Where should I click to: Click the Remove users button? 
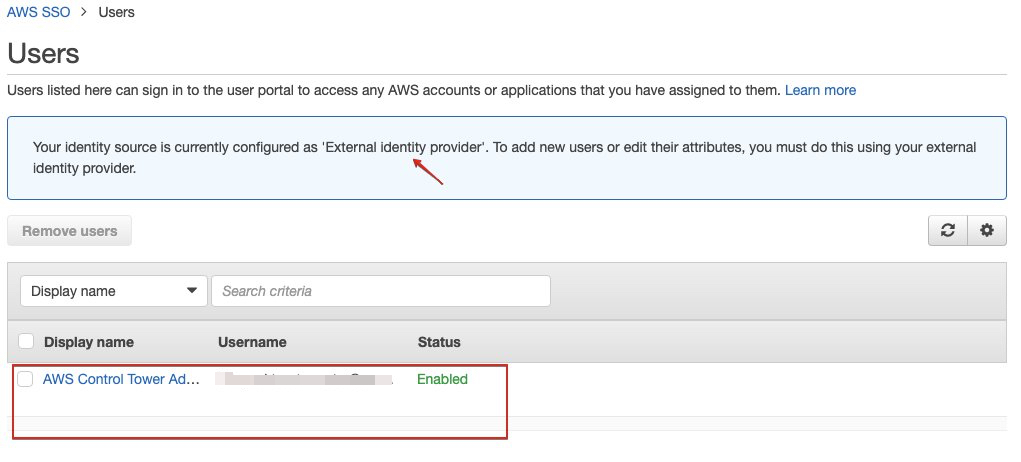tap(70, 231)
